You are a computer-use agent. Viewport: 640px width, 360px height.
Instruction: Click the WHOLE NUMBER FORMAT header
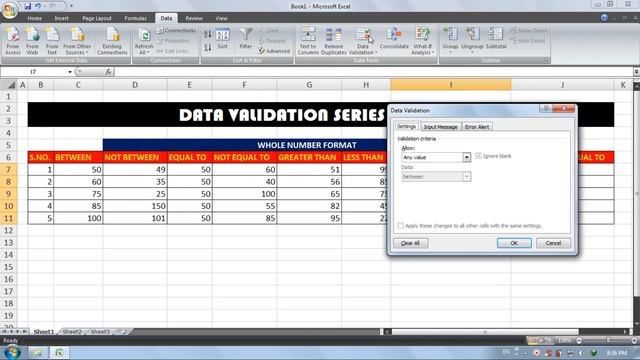(307, 145)
